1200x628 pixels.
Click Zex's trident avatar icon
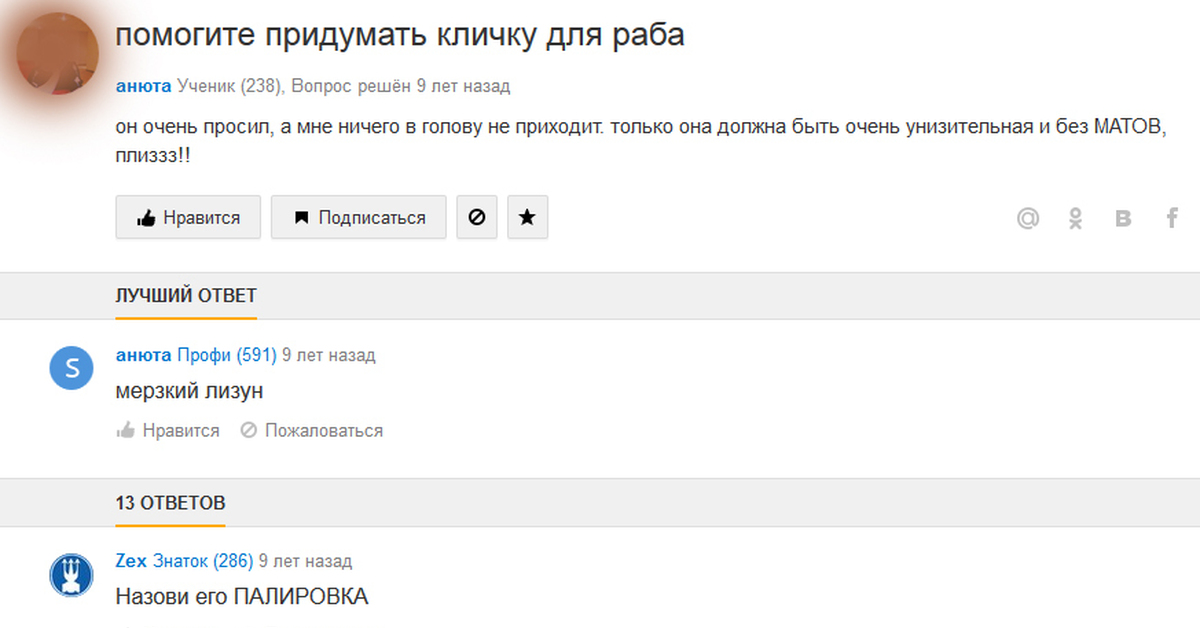(71, 575)
